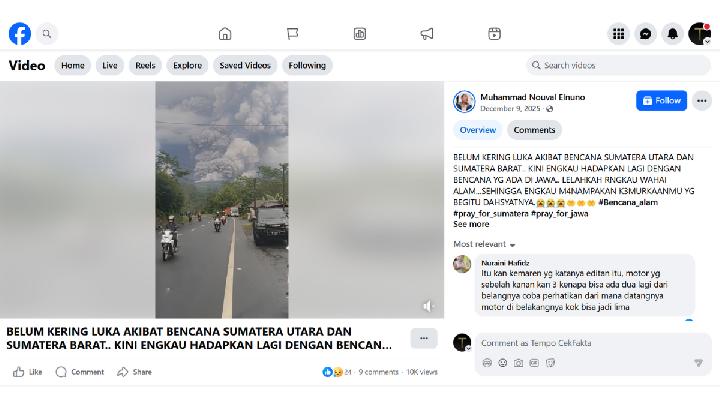Screen dimensions: 720x405
Task: Open the three-dot options beside Follow
Action: click(x=702, y=101)
